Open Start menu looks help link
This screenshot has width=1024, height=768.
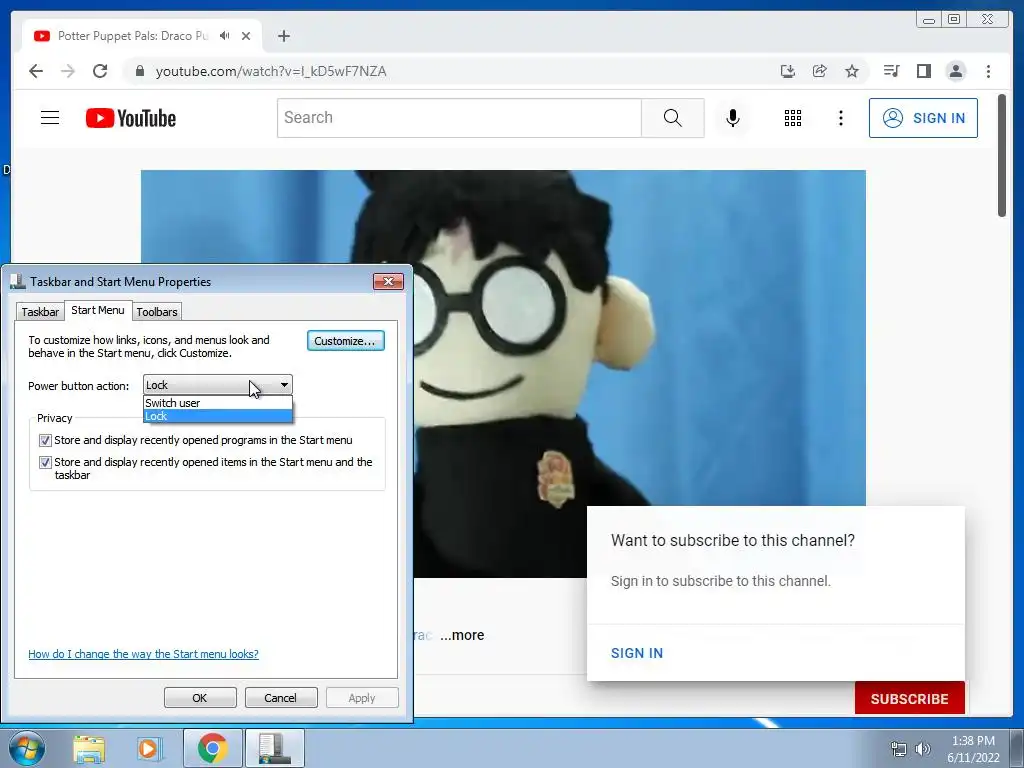[143, 654]
